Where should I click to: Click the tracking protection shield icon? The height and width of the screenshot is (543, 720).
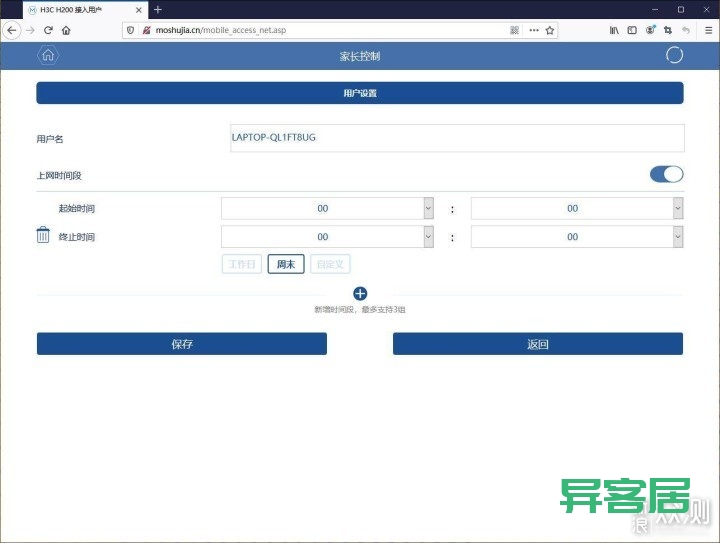point(130,30)
